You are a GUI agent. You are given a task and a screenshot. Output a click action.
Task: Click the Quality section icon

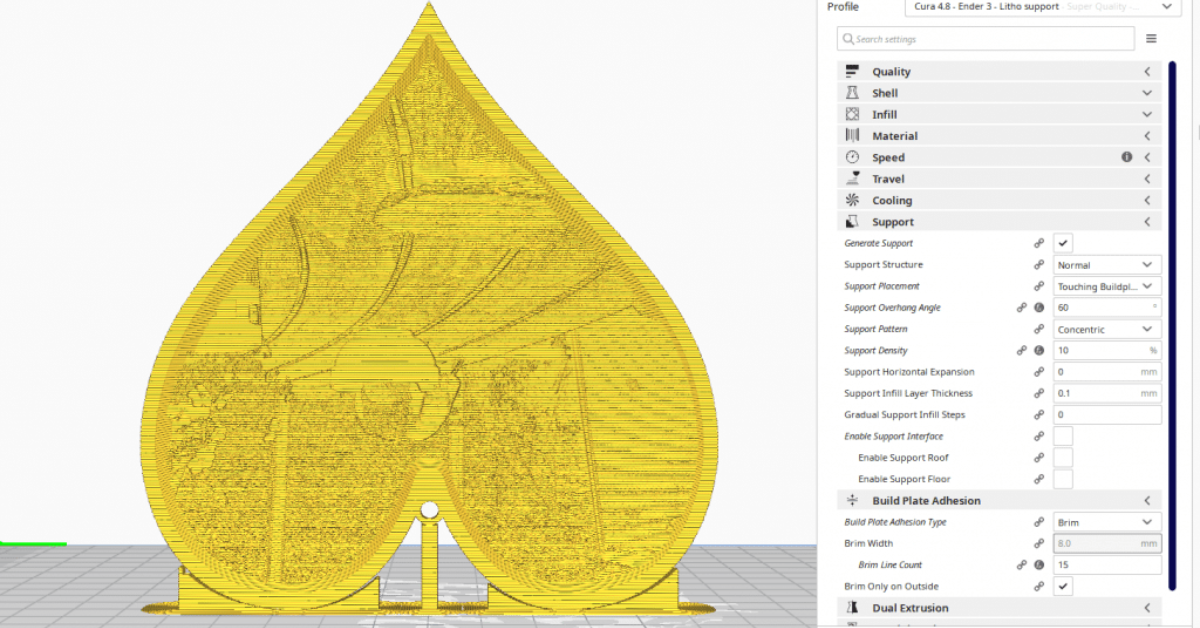point(852,71)
